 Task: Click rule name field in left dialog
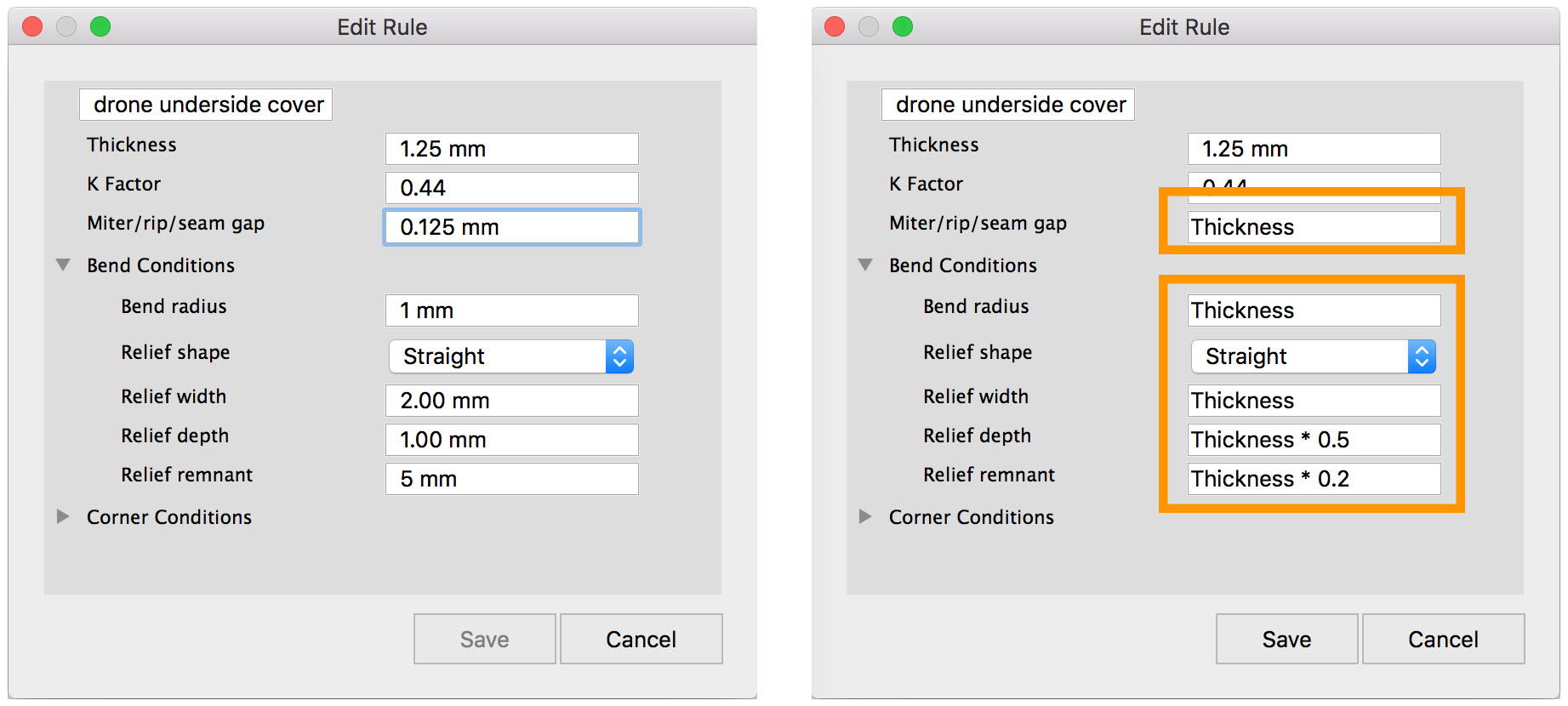(x=206, y=105)
